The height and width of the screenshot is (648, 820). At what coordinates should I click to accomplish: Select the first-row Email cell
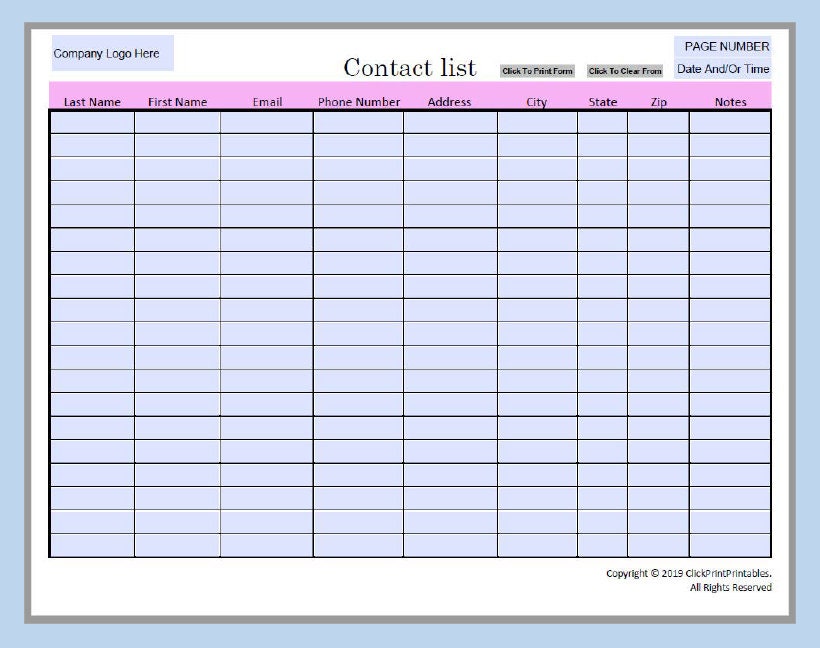[267, 122]
